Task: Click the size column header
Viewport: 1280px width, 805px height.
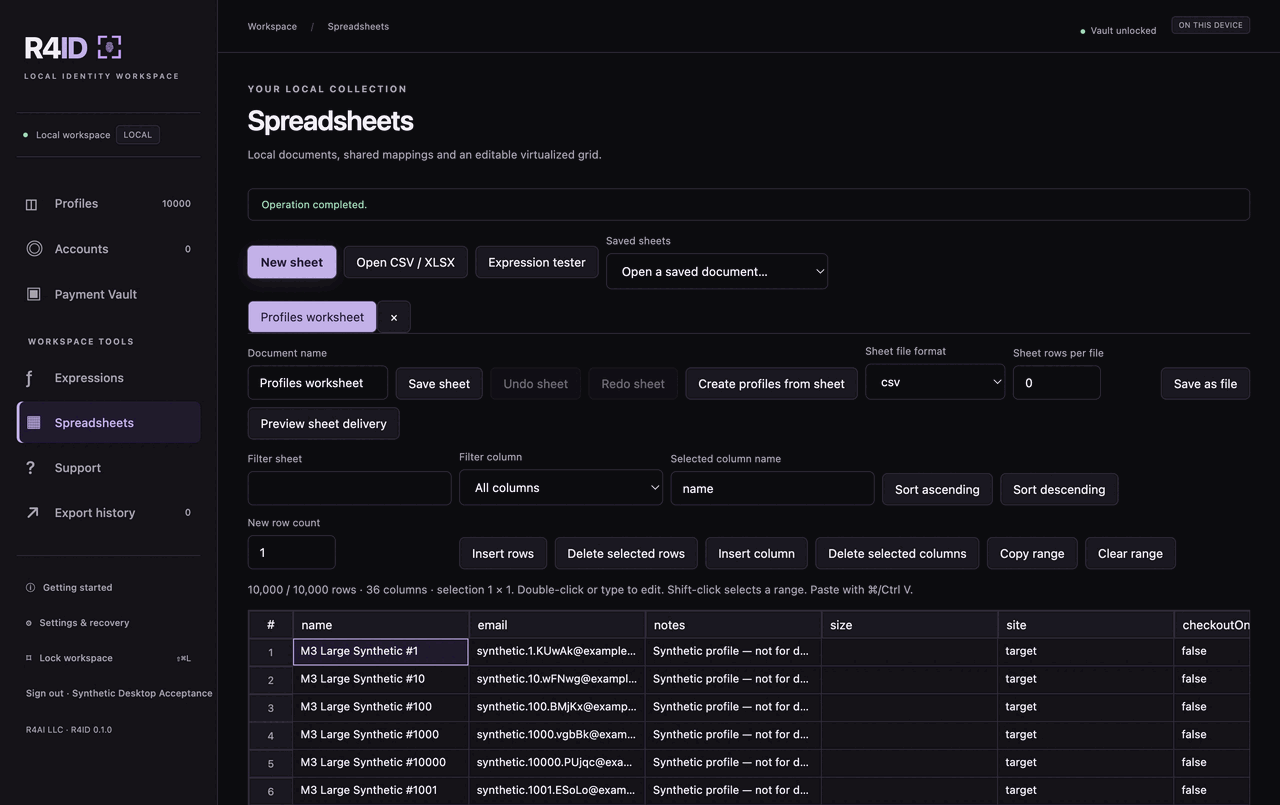Action: (x=909, y=625)
